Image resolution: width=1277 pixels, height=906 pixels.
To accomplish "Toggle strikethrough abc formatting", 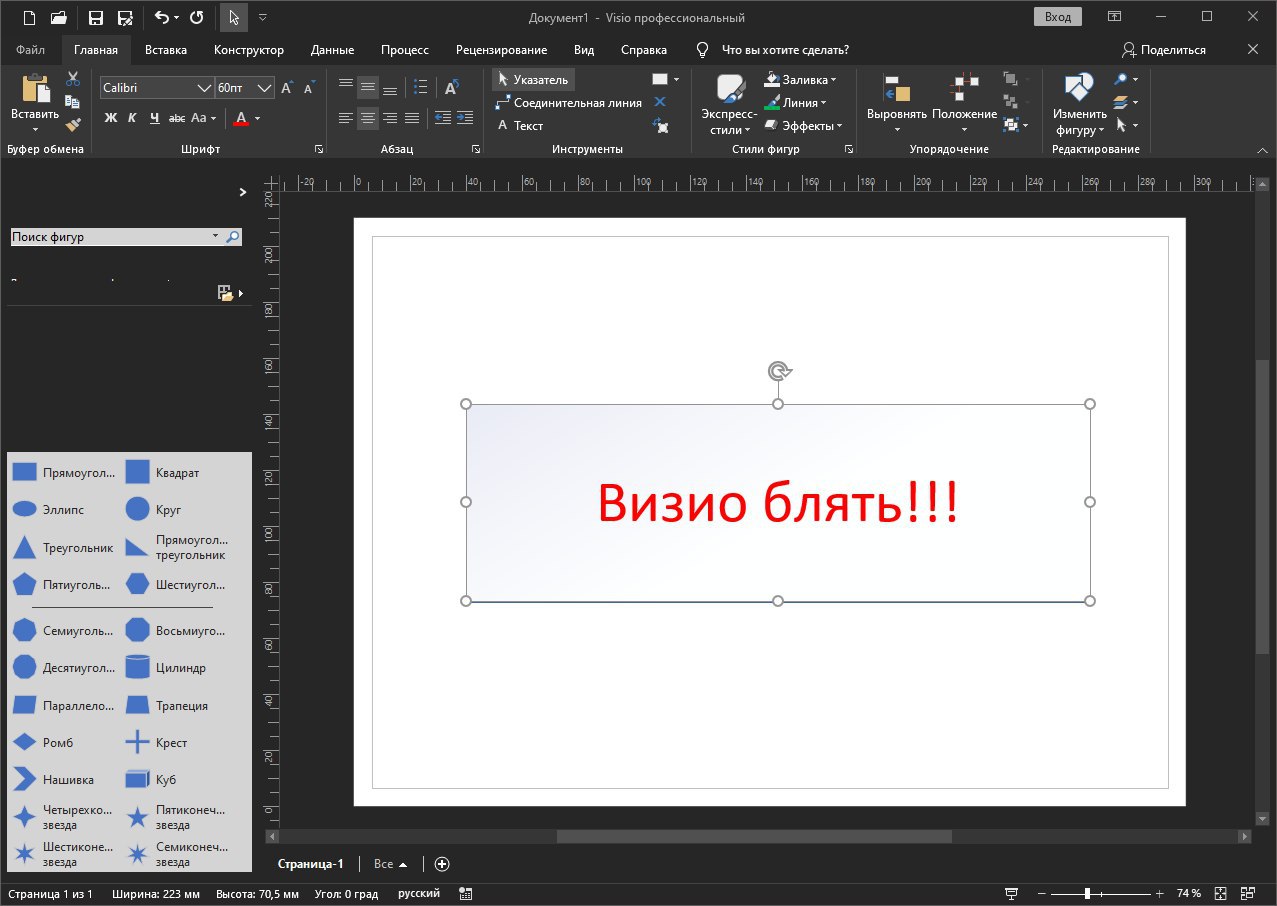I will tap(177, 118).
